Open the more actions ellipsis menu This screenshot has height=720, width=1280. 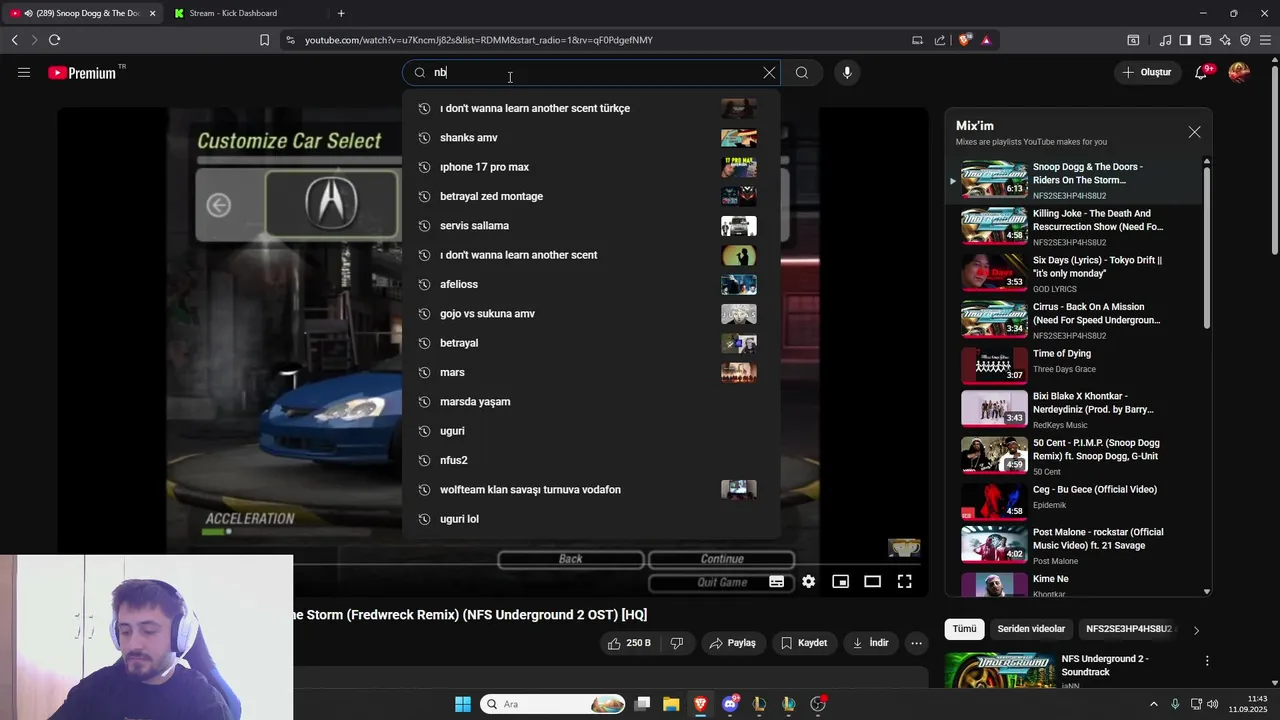pos(916,643)
